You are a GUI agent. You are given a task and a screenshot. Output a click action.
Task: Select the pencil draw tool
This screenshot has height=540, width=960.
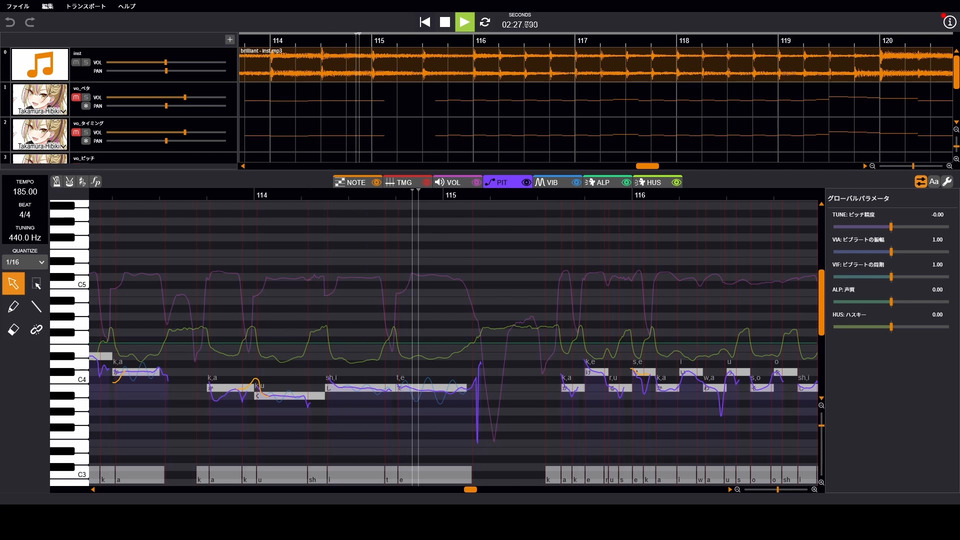coord(13,307)
